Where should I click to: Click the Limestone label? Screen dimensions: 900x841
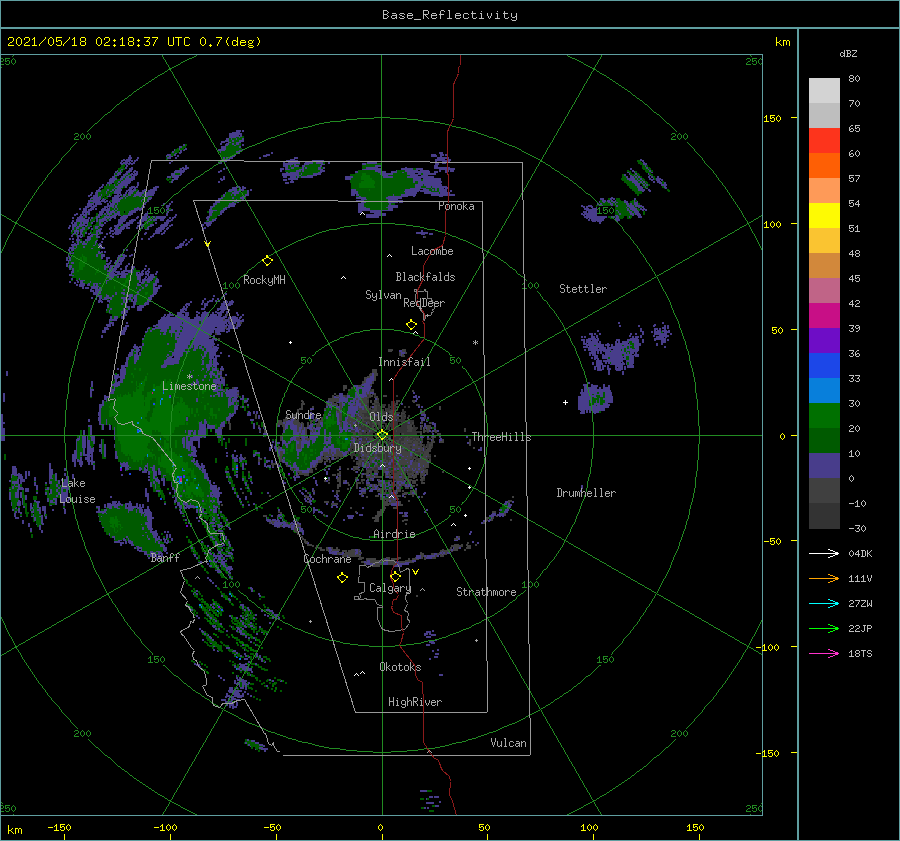pos(189,386)
